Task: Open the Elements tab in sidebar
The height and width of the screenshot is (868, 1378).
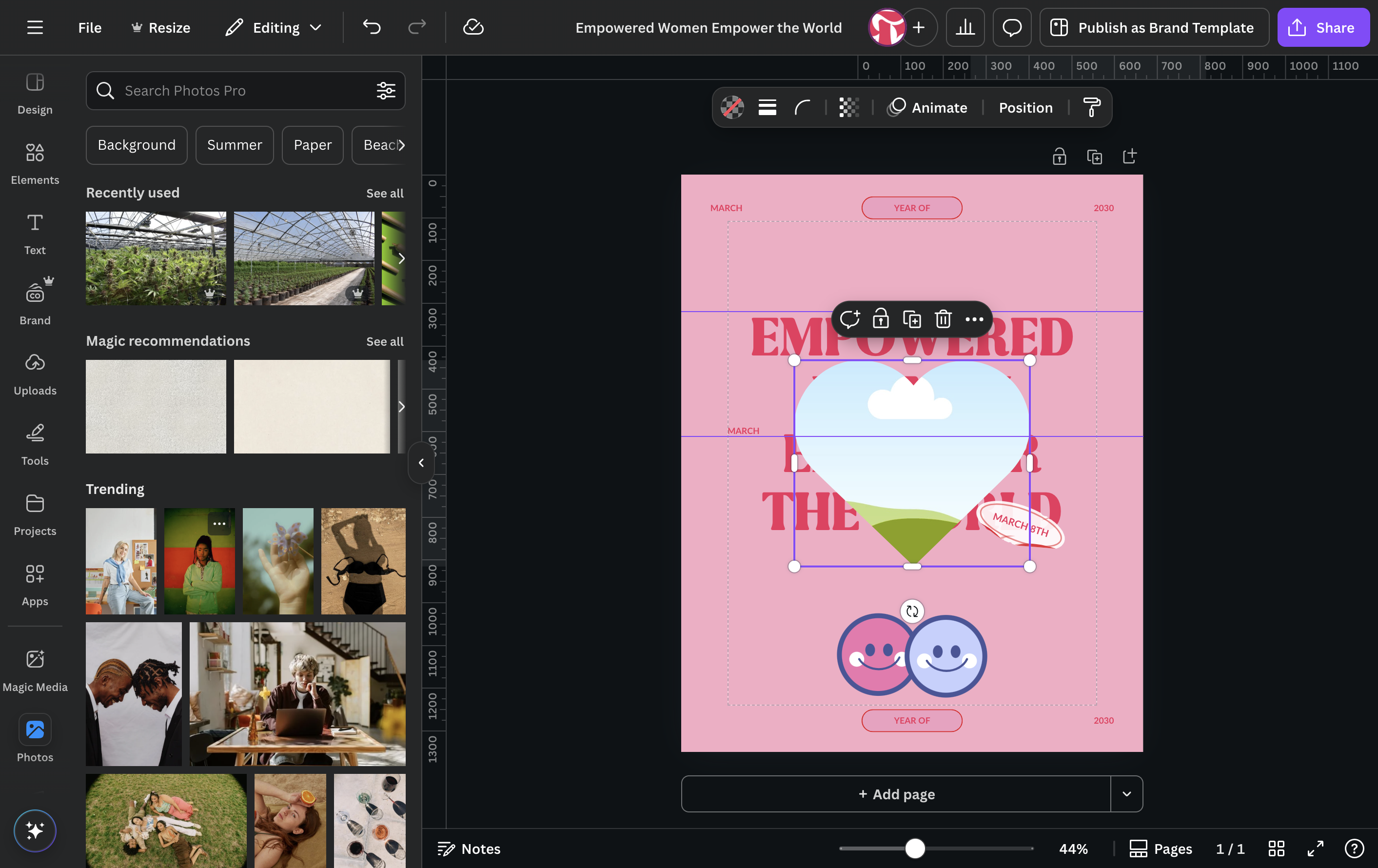Action: point(35,163)
